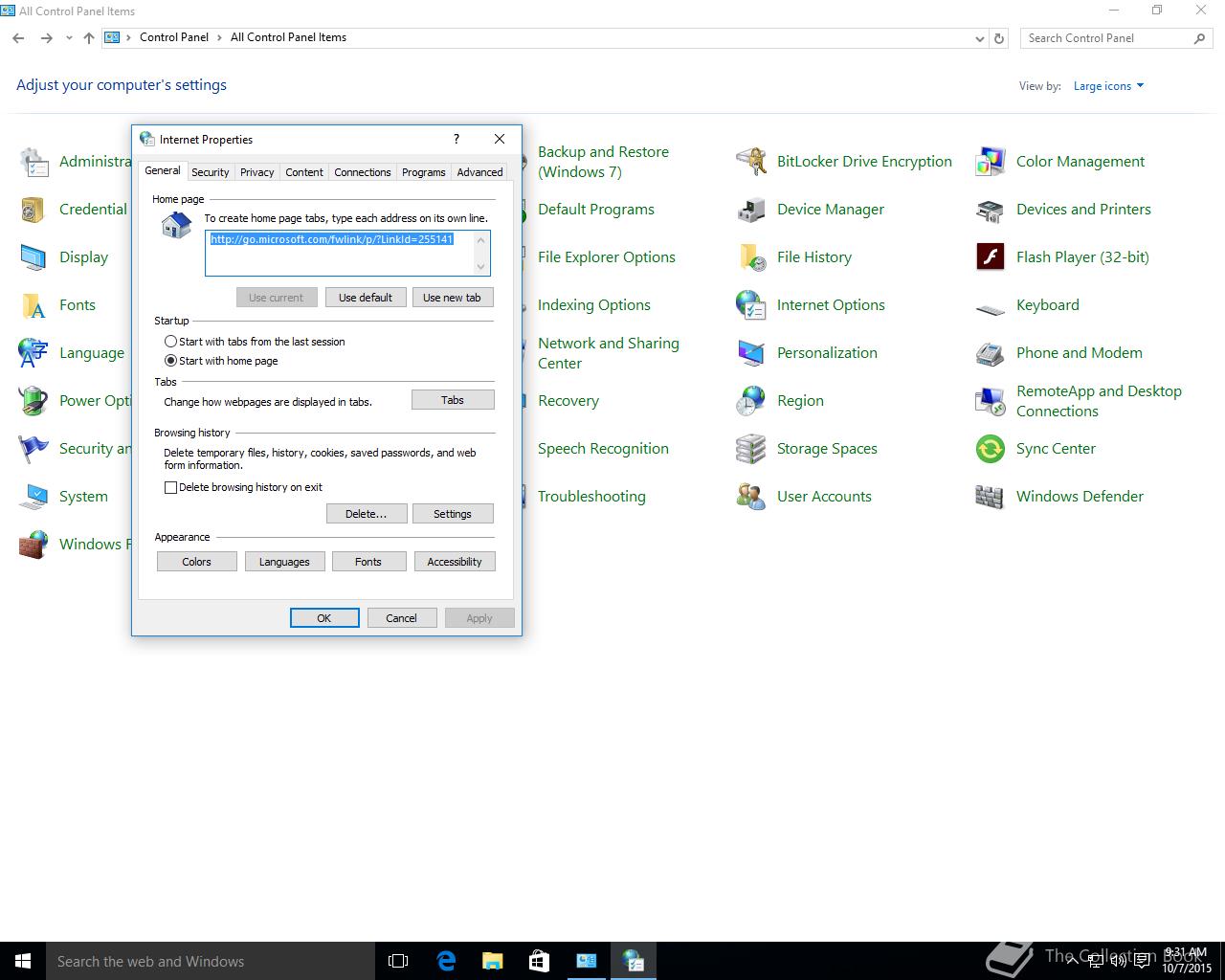Open the Windows Defender icon
1225x980 pixels.
[x=991, y=497]
